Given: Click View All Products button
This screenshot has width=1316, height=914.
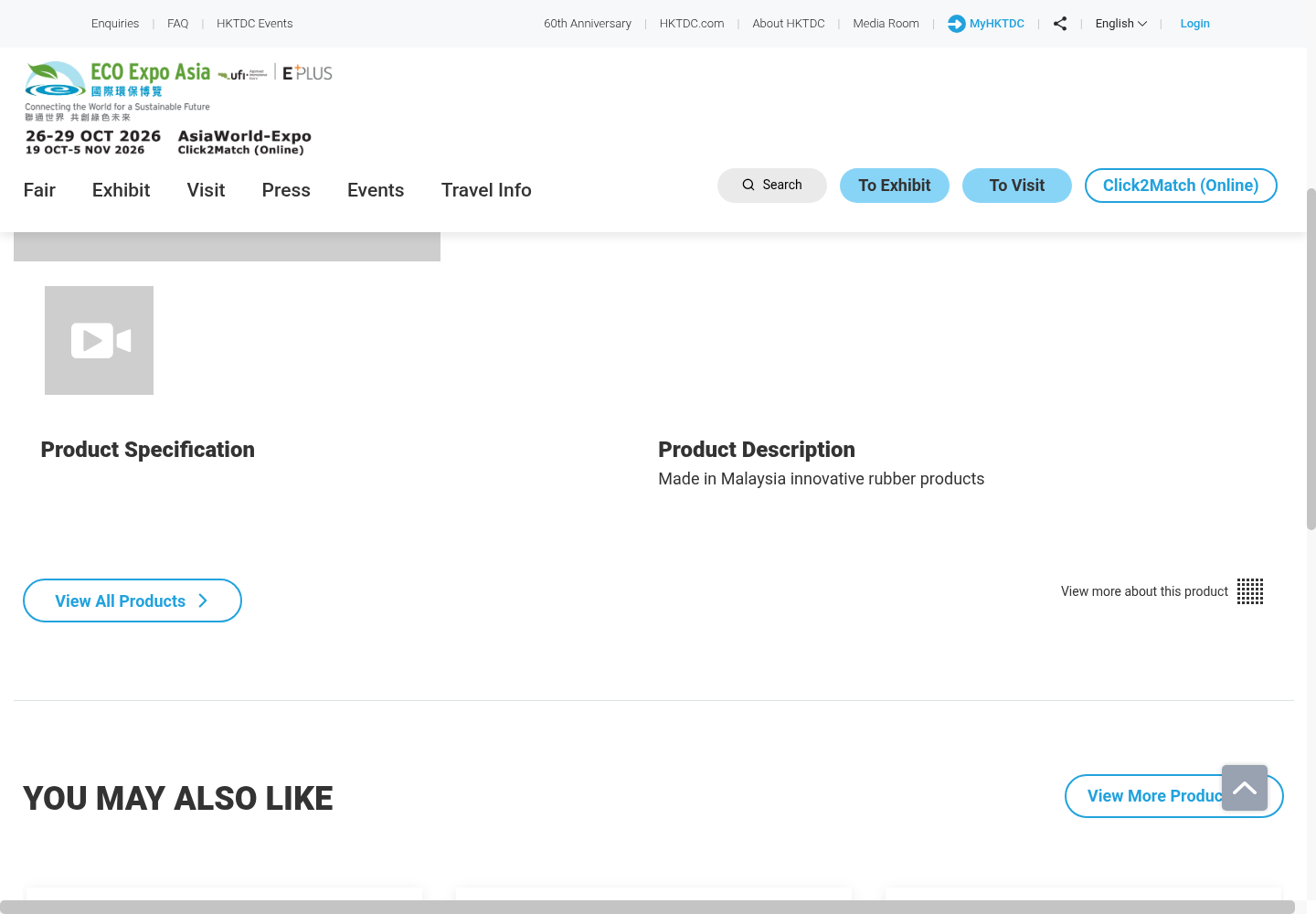Looking at the screenshot, I should 133,600.
